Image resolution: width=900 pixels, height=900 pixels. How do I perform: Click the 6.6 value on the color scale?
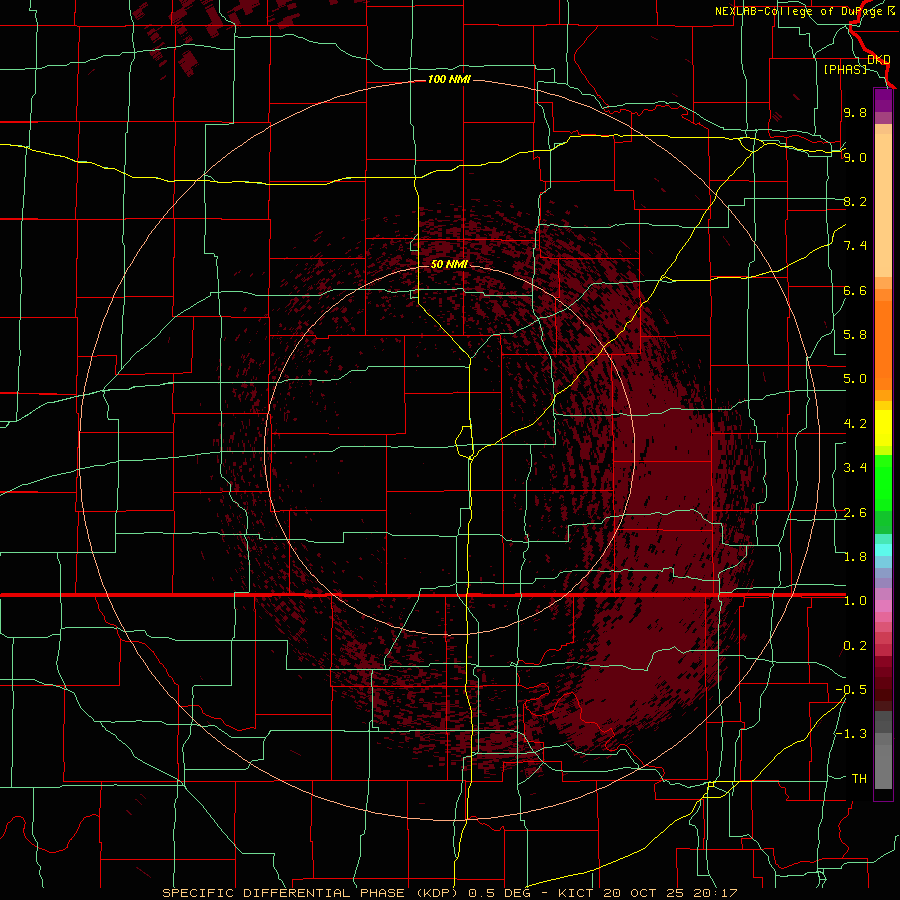855,290
